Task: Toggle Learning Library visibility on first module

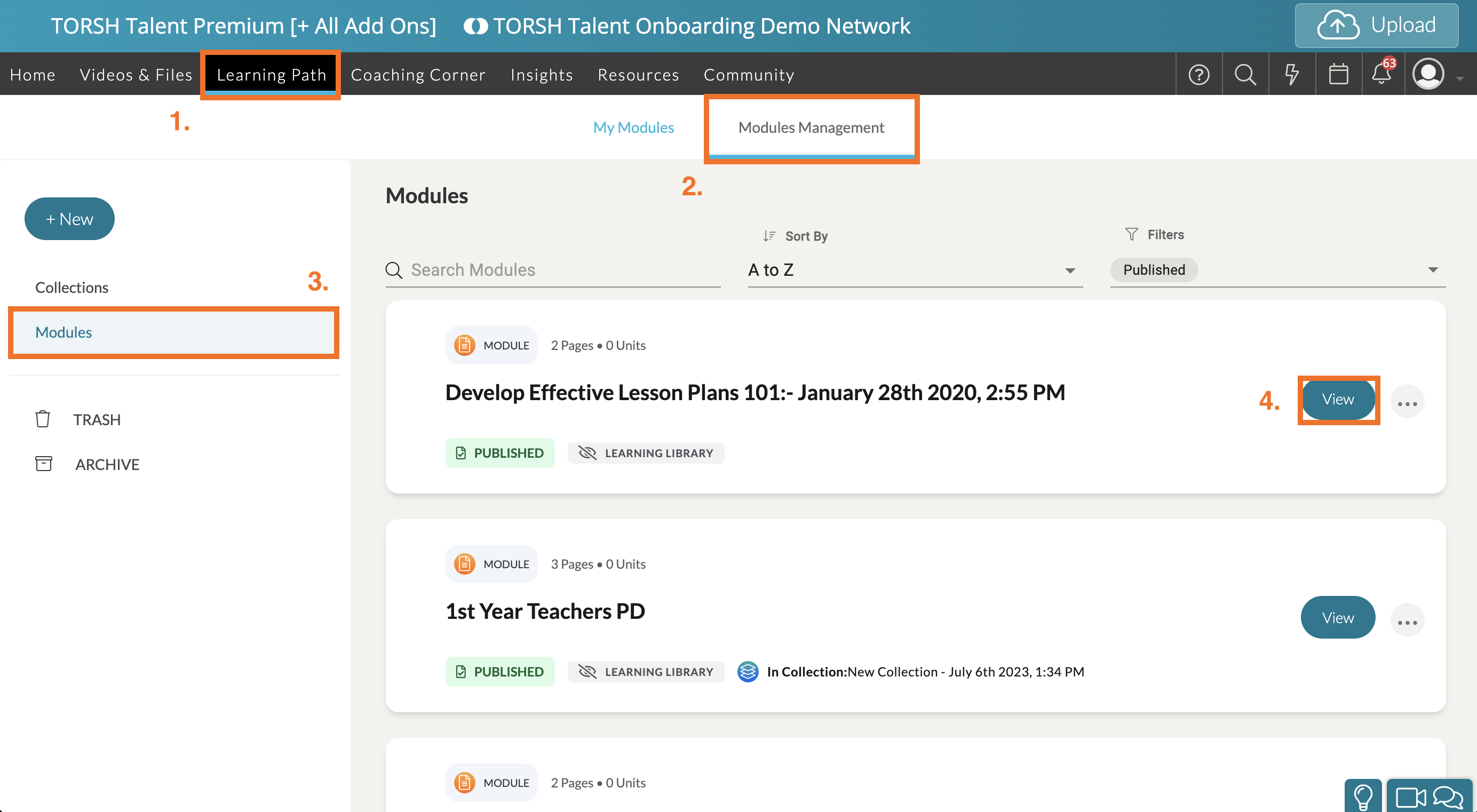Action: coord(646,453)
